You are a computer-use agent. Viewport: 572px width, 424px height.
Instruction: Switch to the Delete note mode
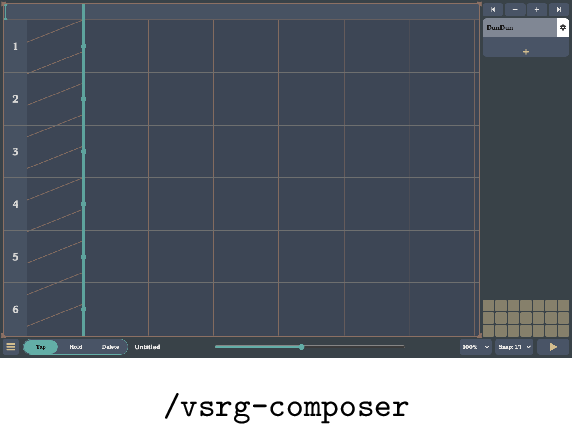coord(110,347)
